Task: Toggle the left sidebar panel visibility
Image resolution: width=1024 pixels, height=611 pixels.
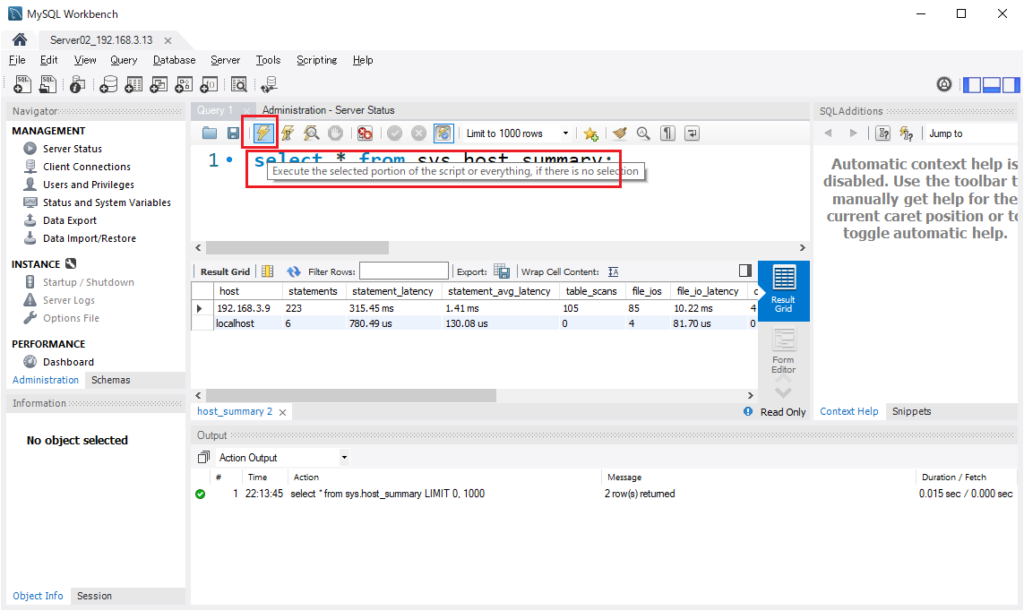Action: [972, 85]
